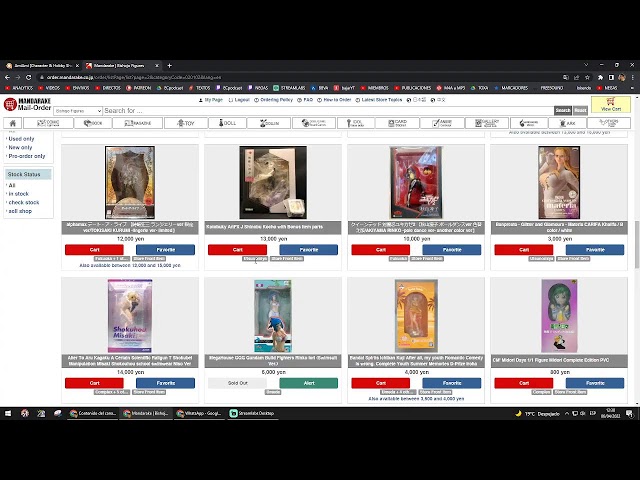This screenshot has width=640, height=480.
Task: Reload the page with the refresh icon
Action: click(x=28, y=77)
